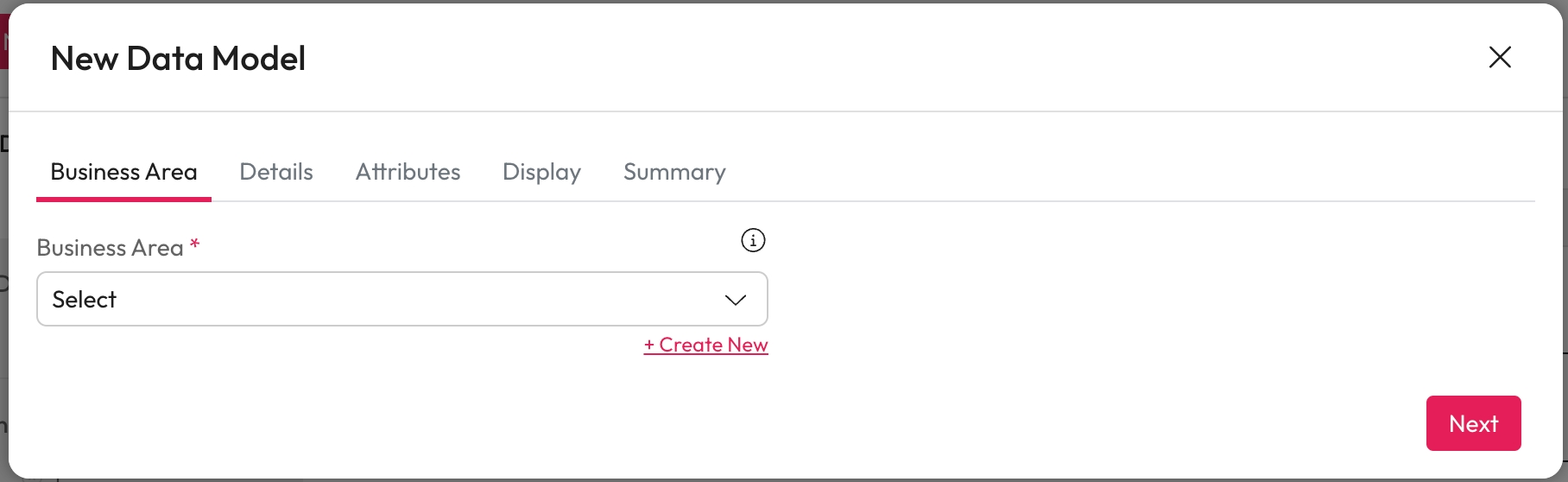Click the tab bar right of Summary

pos(1122,172)
